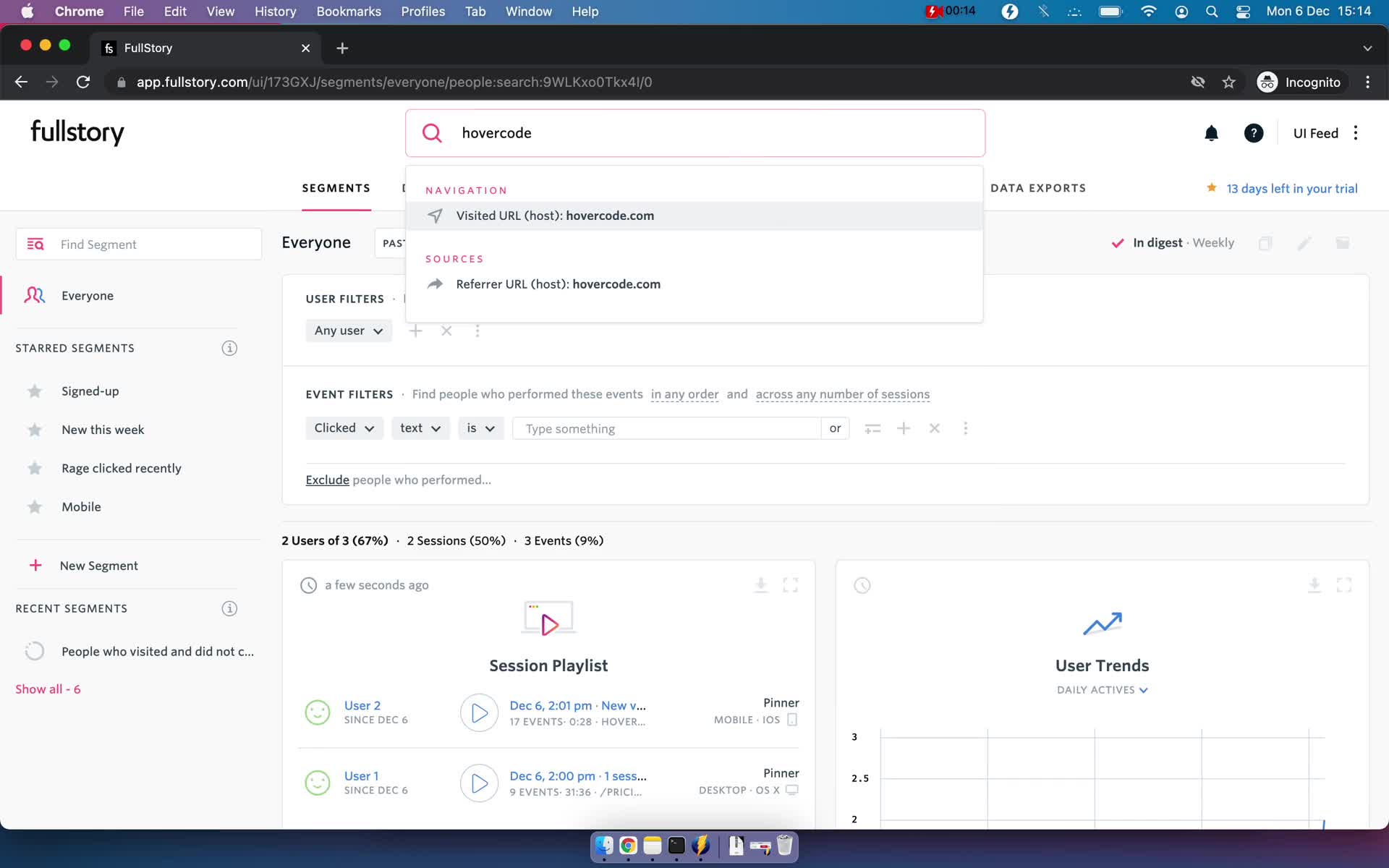Reload the page in Chrome
The image size is (1389, 868).
pyautogui.click(x=83, y=82)
